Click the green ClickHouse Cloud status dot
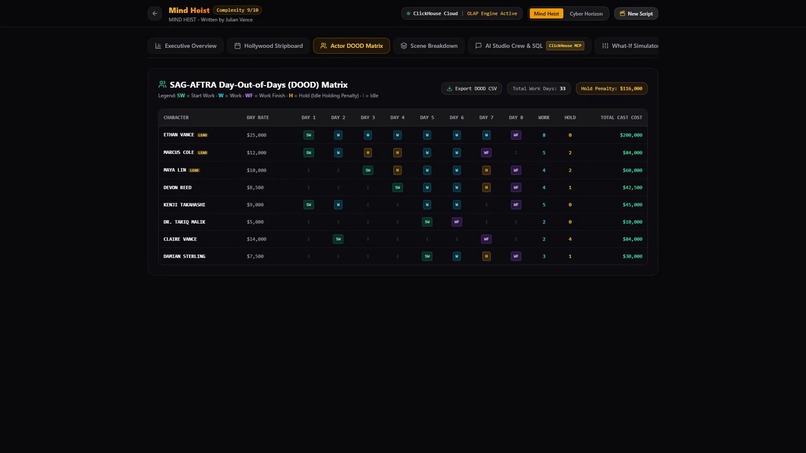Image resolution: width=806 pixels, height=453 pixels. tap(409, 13)
